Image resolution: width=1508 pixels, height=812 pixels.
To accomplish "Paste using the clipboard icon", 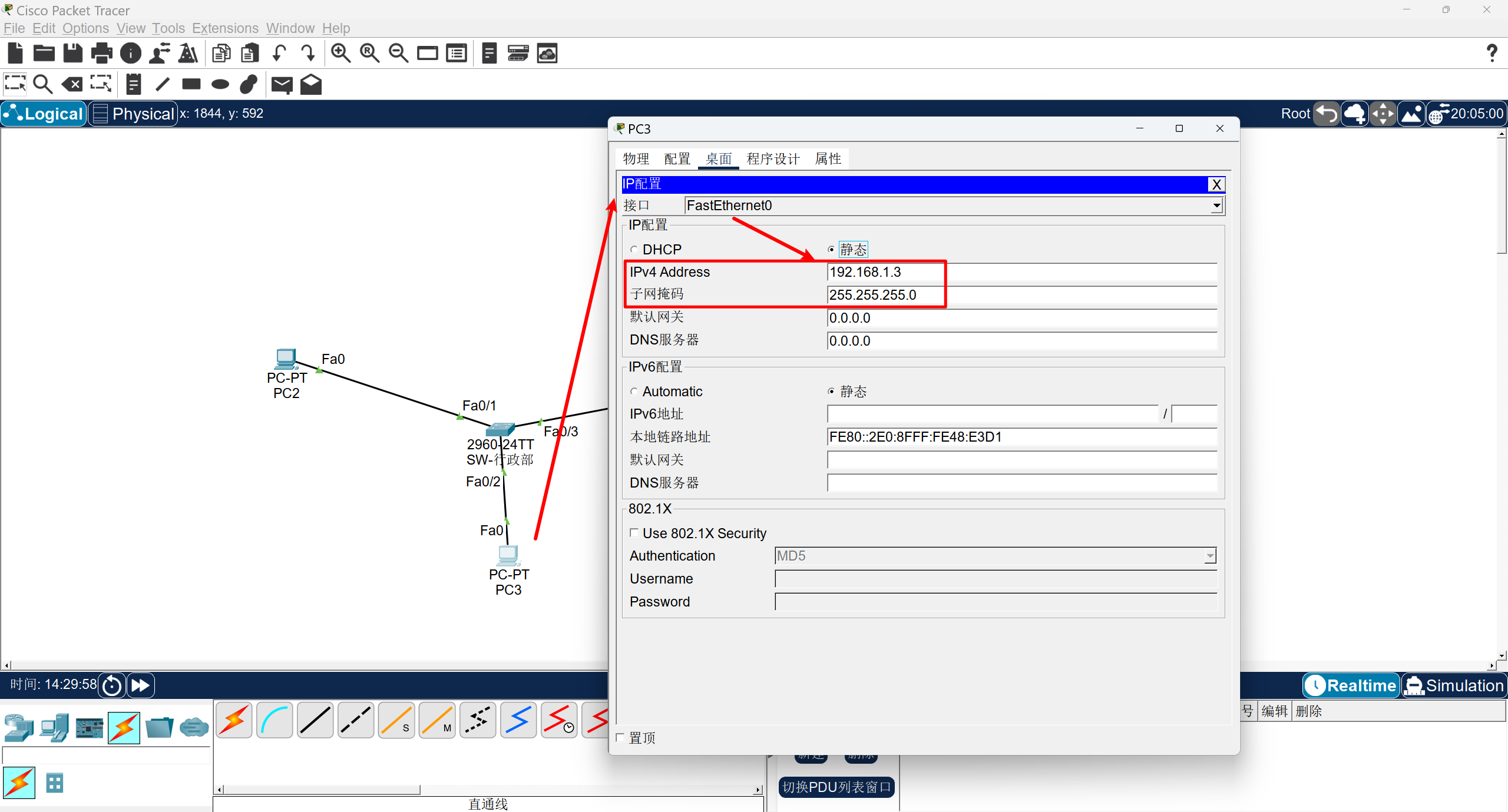I will [250, 53].
